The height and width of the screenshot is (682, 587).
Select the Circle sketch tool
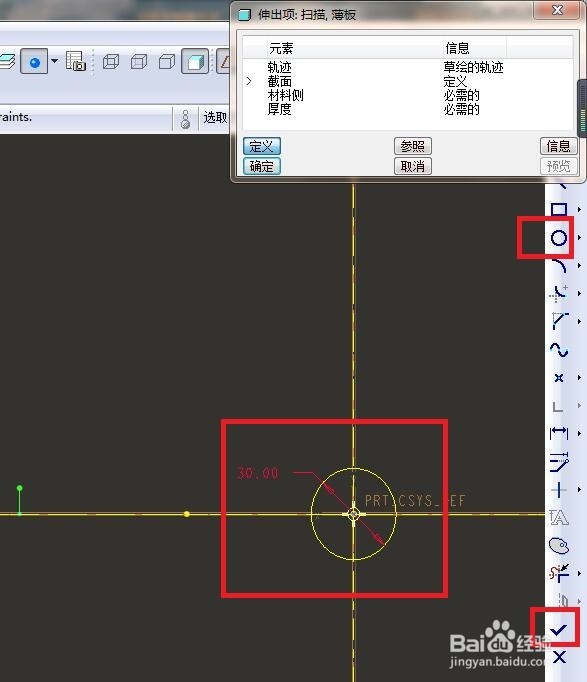[559, 237]
